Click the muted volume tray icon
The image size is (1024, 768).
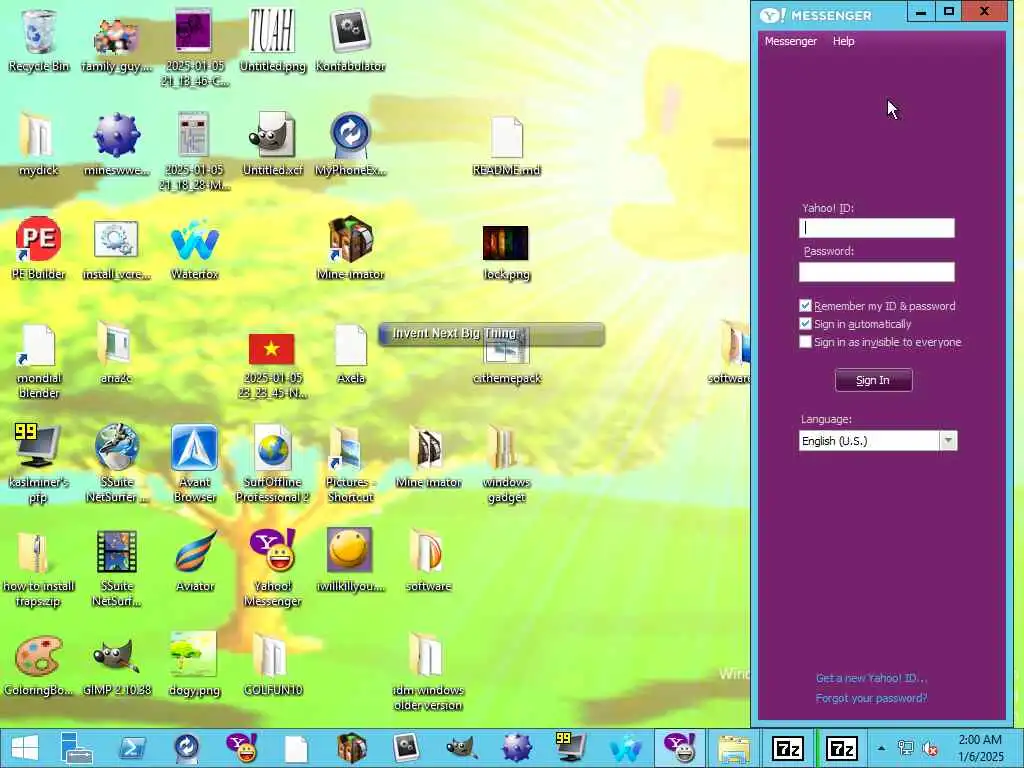[929, 748]
